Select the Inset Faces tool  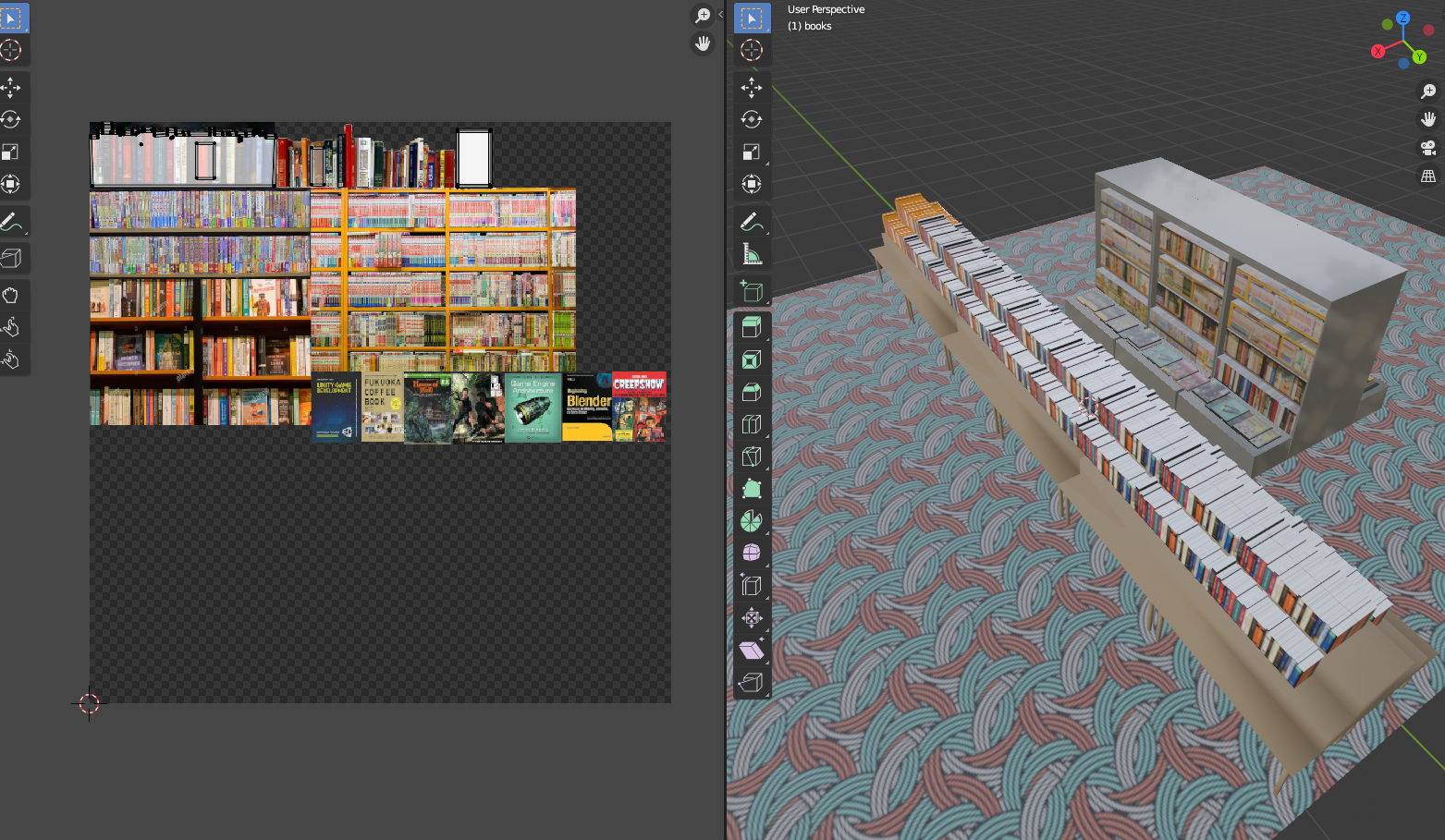tap(752, 359)
